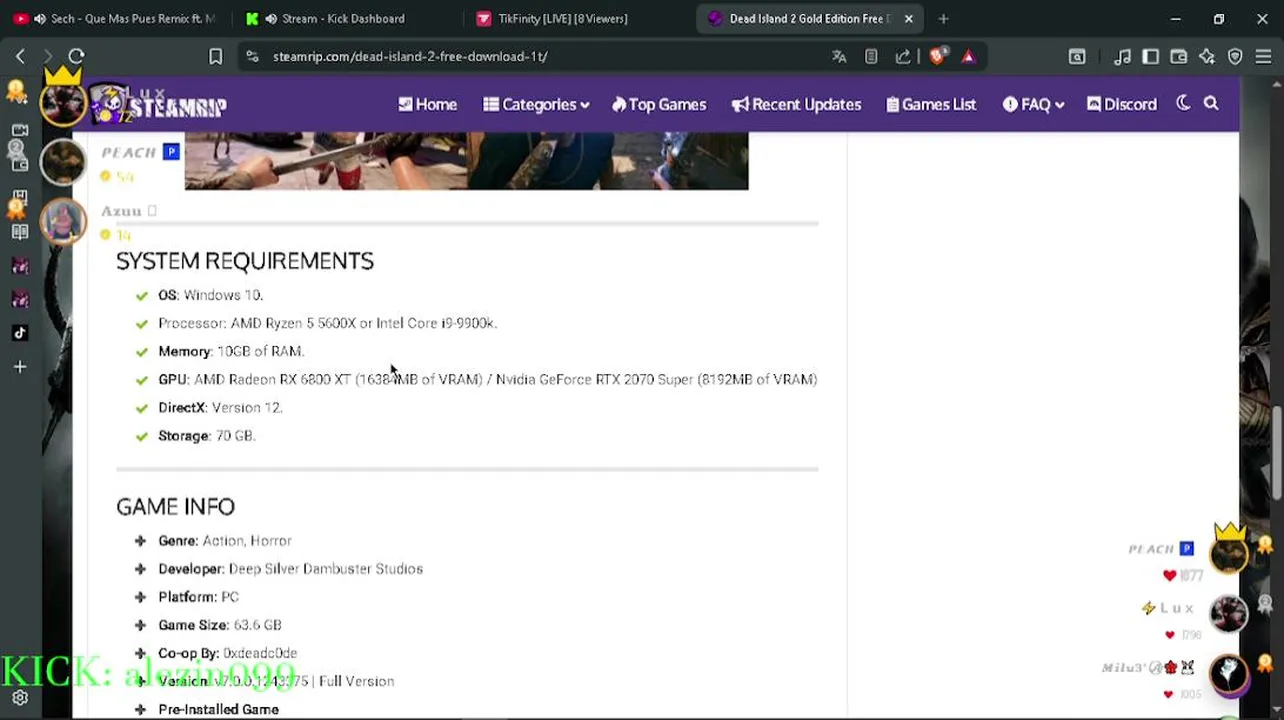Screen dimensions: 1284x720
Task: Open the media control music note icon
Action: pos(1122,57)
